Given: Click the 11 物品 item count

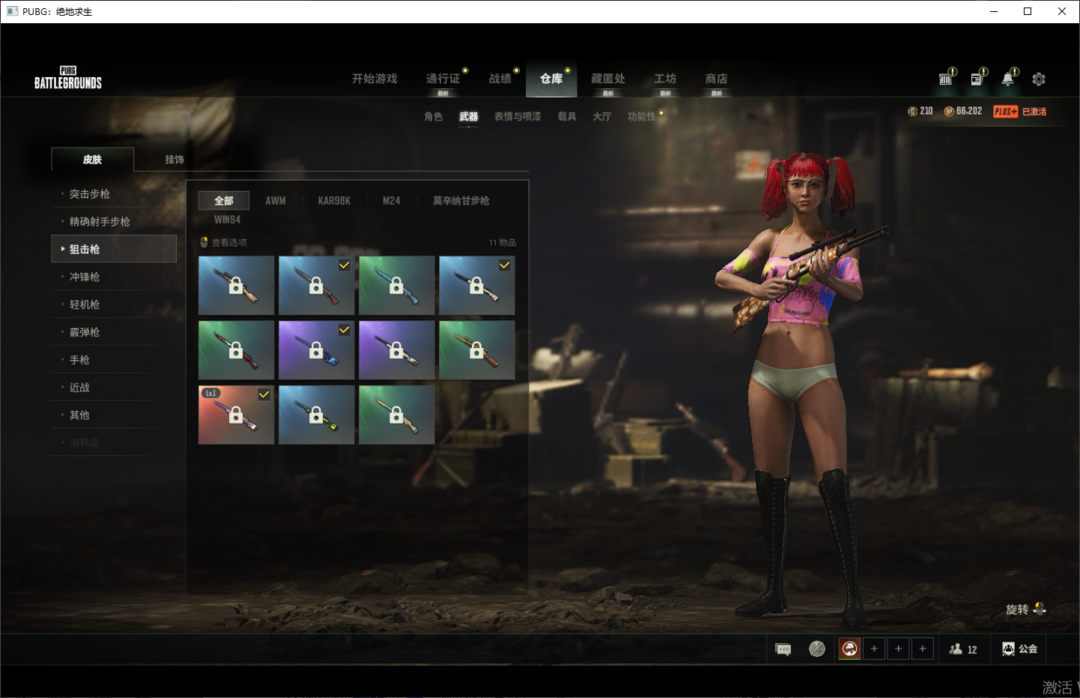Looking at the screenshot, I should coord(502,243).
